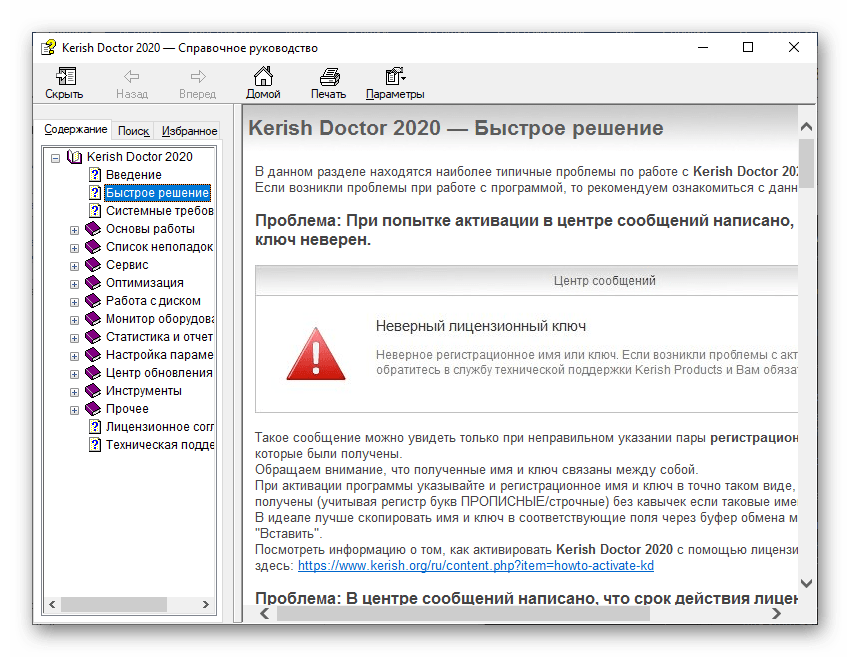The width and height of the screenshot is (850, 657).
Task: Expand the Прочее tree node
Action: click(x=74, y=410)
